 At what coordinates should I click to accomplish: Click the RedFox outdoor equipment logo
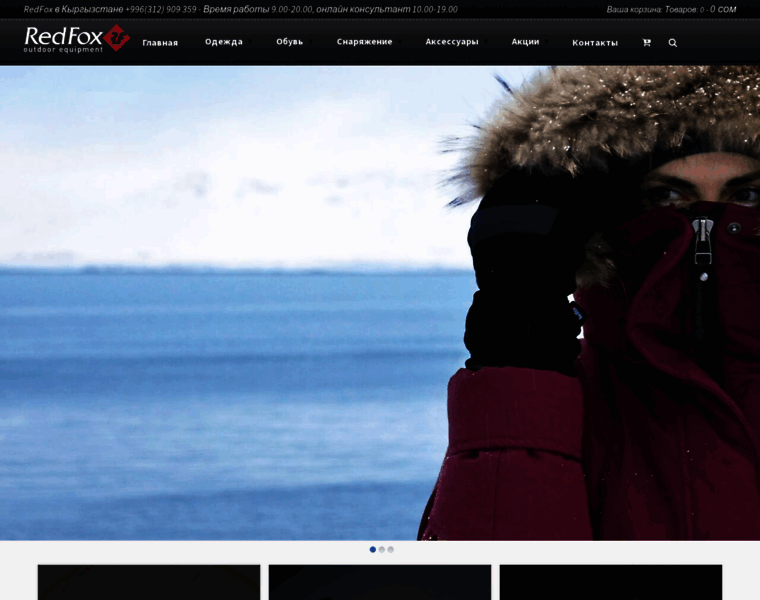(77, 38)
